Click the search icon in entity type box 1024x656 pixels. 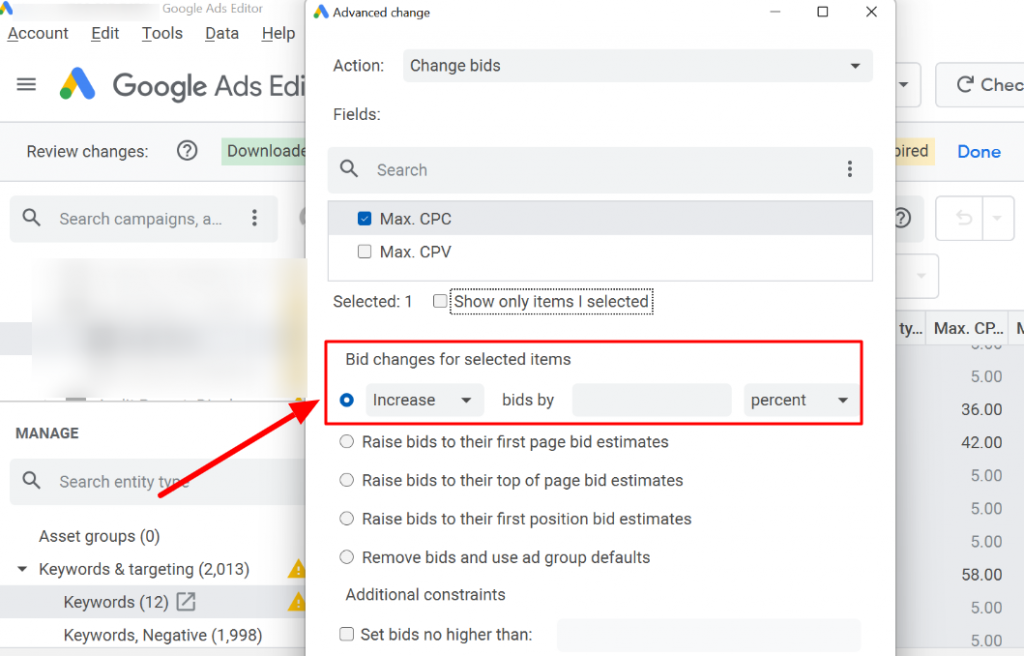[x=31, y=481]
